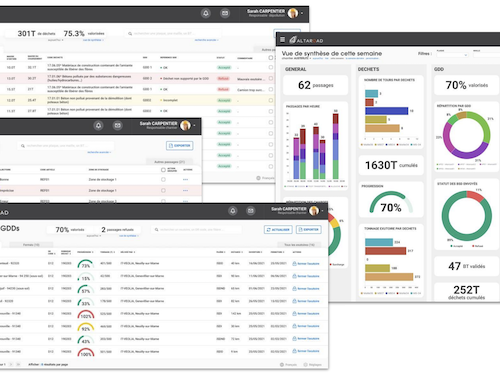
Task: Open the mail icon in the storage-zone window
Action: (118, 126)
